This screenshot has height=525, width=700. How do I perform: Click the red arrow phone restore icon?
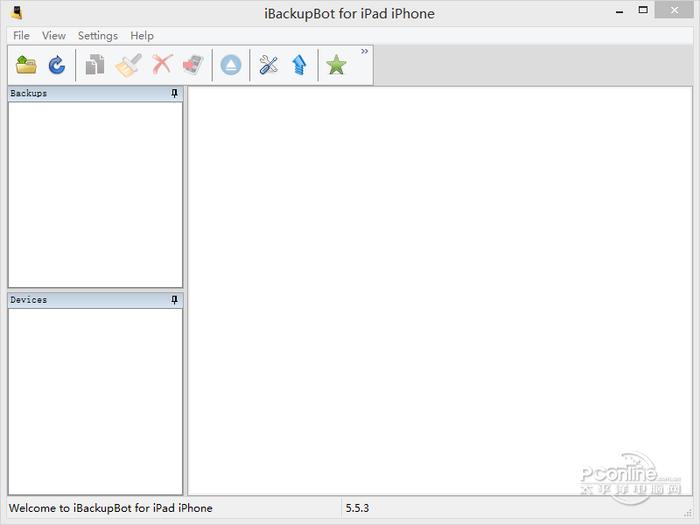pos(193,65)
